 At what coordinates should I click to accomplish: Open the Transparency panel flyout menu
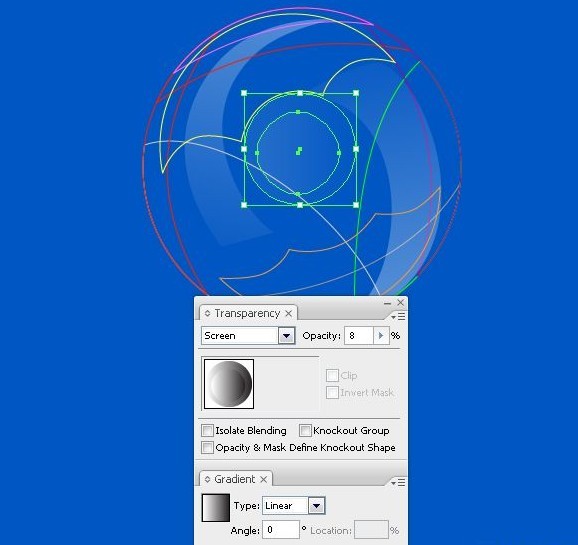click(x=398, y=316)
